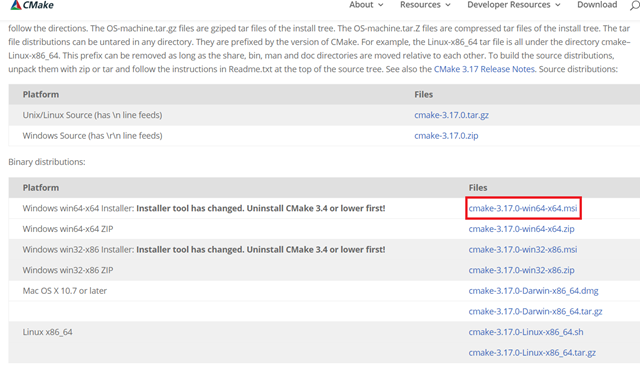Download cmake-3.17.0.tar.gz
The height and width of the screenshot is (365, 640).
point(451,115)
